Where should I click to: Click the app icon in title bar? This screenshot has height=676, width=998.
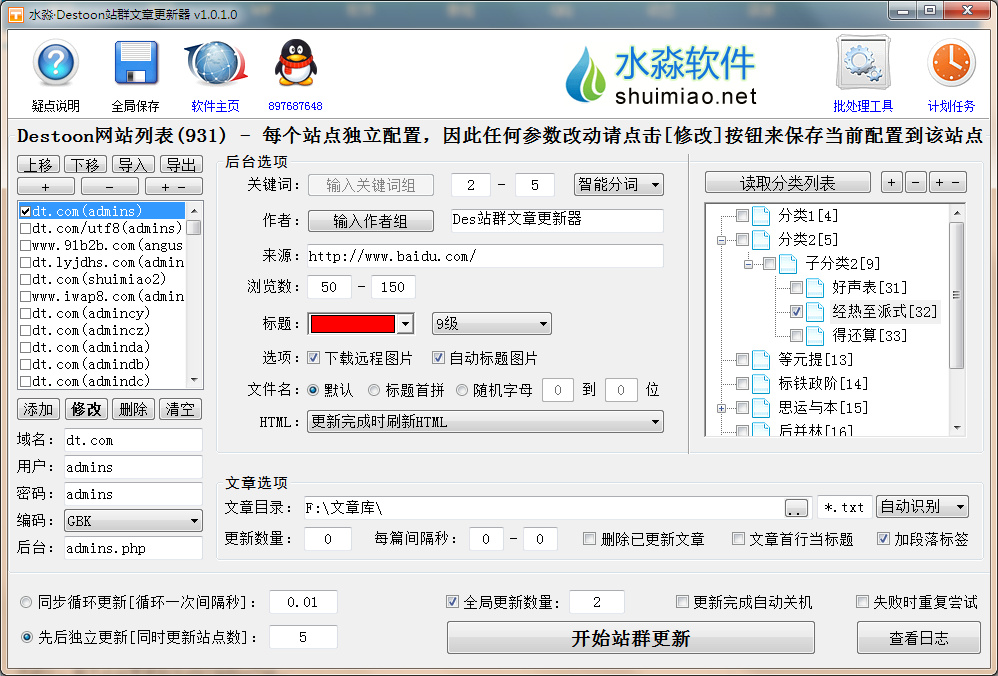click(16, 14)
